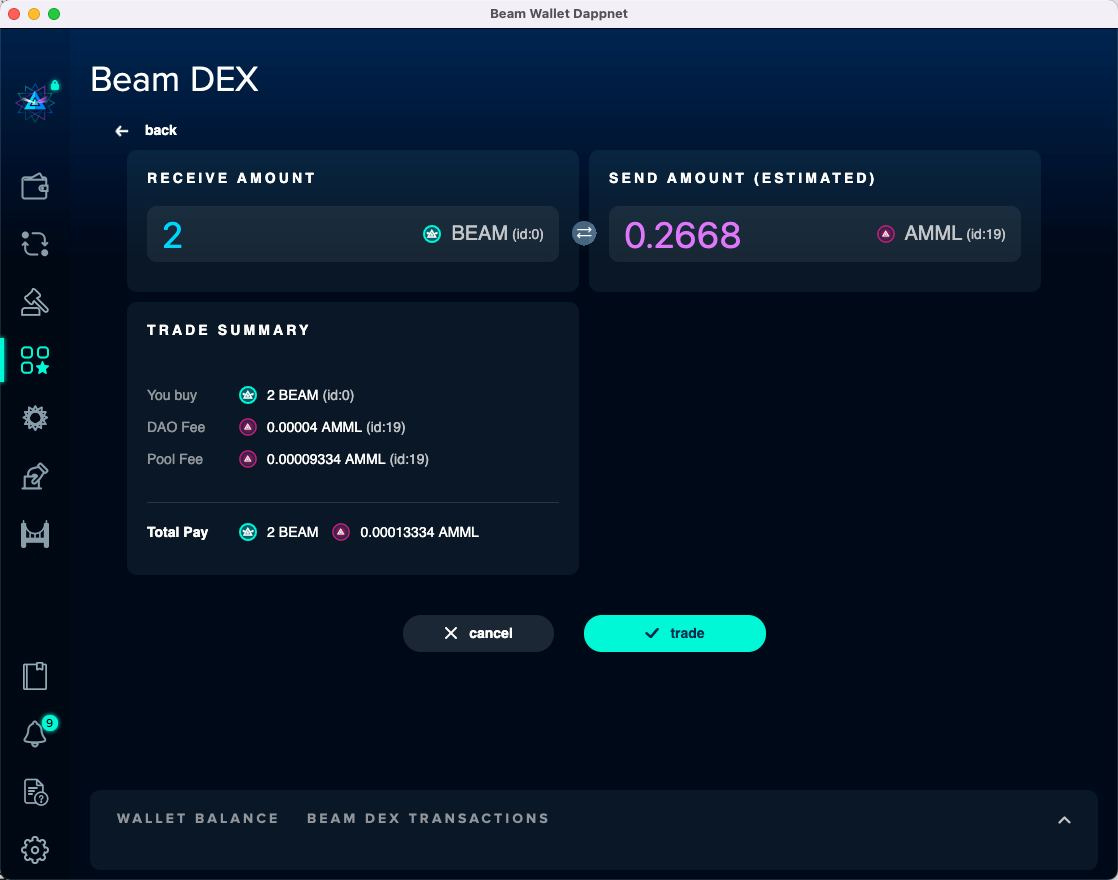Image resolution: width=1118 pixels, height=880 pixels.
Task: Click the bridge sidebar icon
Action: (34, 534)
